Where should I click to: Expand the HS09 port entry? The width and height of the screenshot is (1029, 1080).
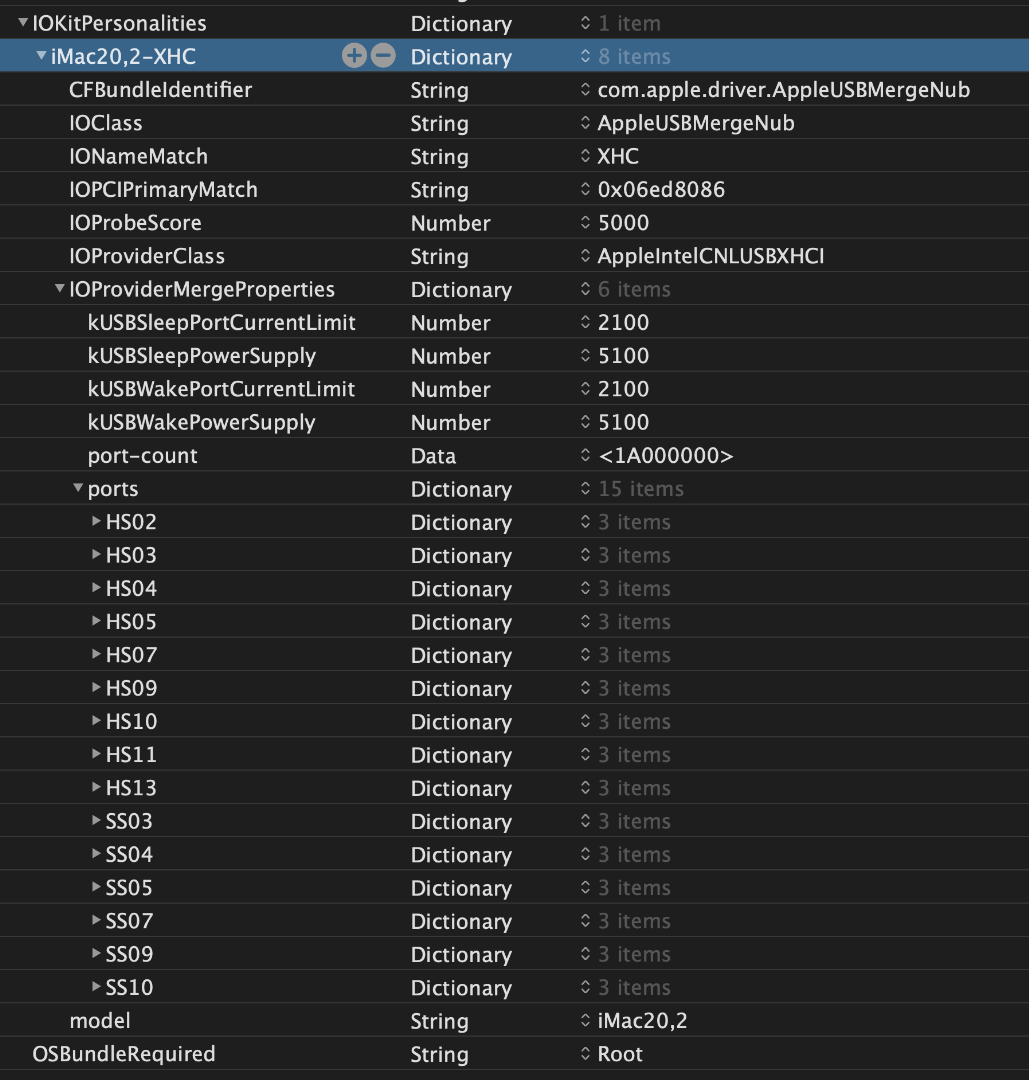(x=96, y=687)
